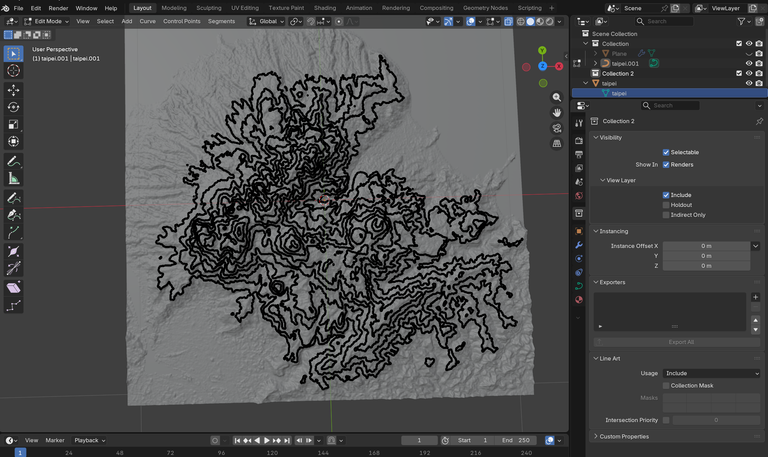This screenshot has height=457, width=768.
Task: Open the Render menu
Action: pos(58,8)
